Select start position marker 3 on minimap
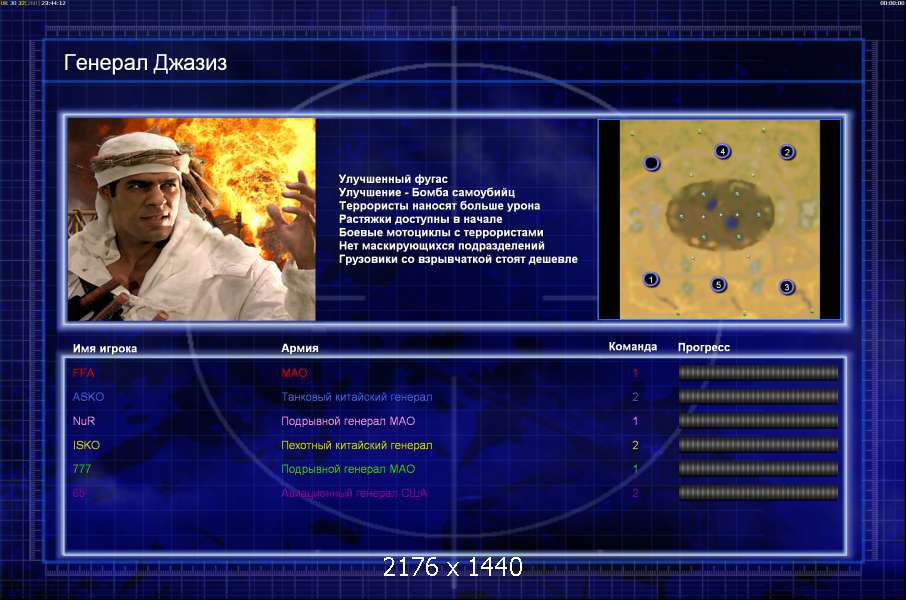The image size is (906, 600). [x=786, y=287]
